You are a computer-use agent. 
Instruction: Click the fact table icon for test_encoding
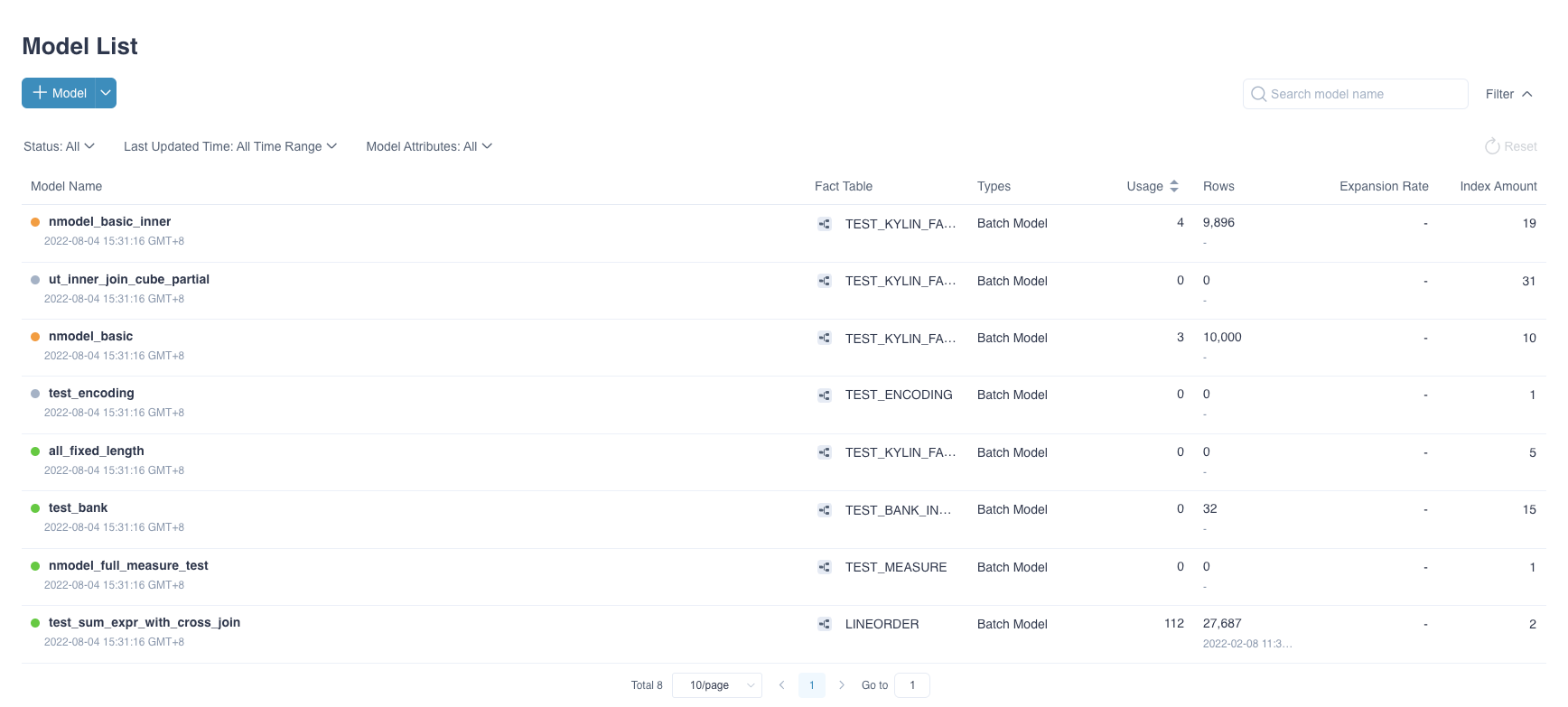(x=824, y=395)
